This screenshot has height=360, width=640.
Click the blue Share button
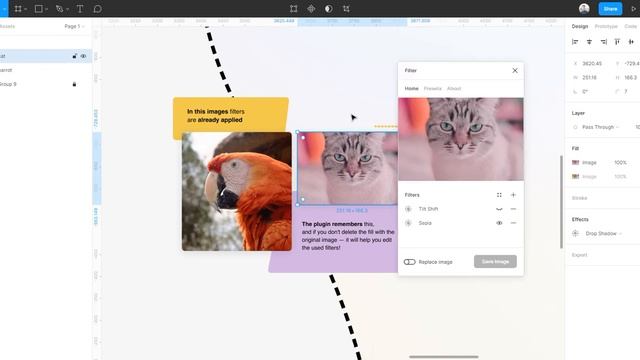point(610,9)
